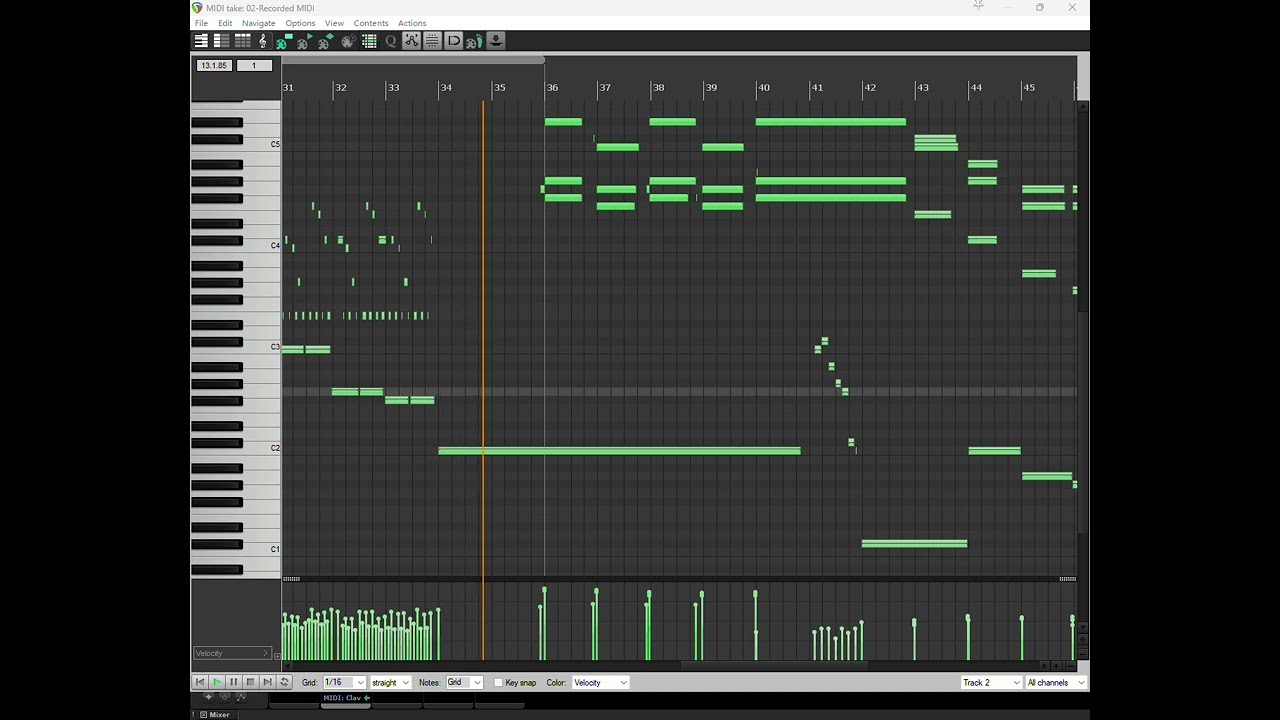
Task: Open the File menu
Action: pyautogui.click(x=201, y=23)
